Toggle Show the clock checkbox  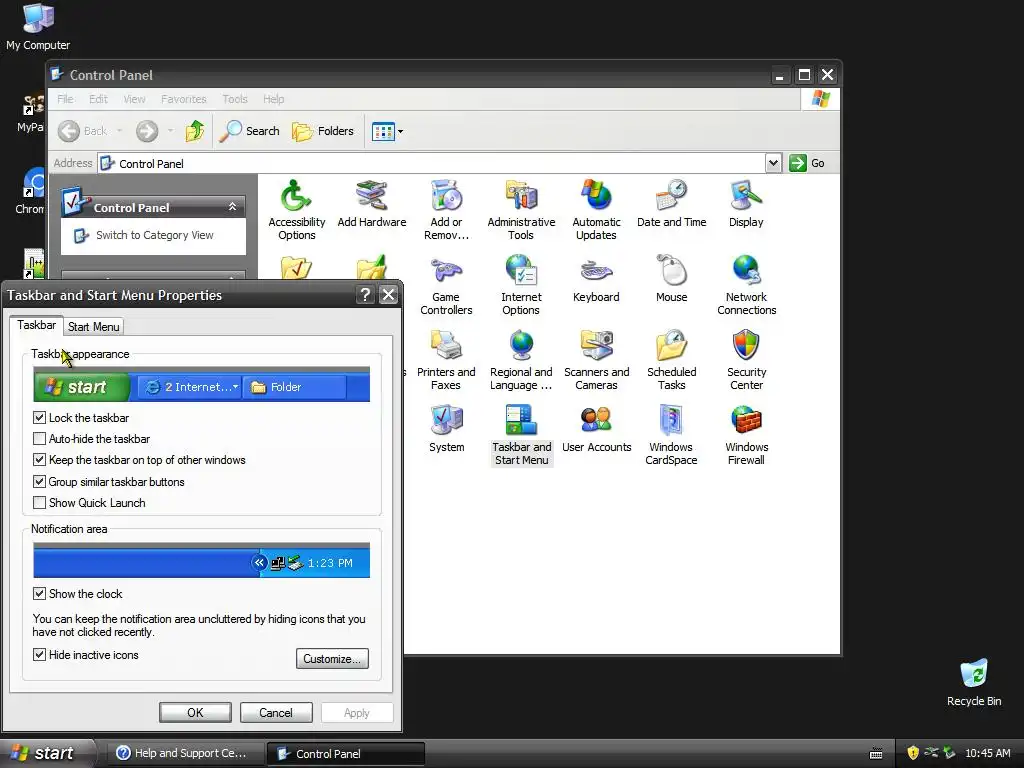pos(40,594)
